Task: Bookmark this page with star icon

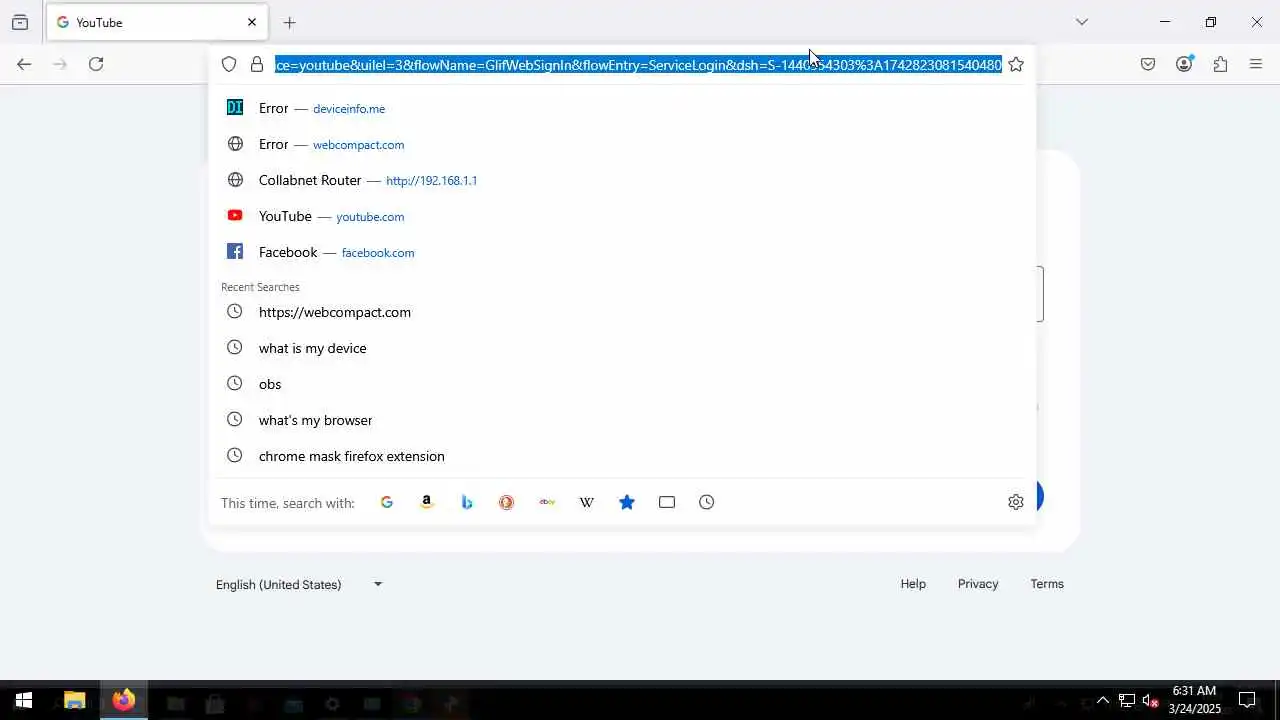Action: coord(1016,64)
